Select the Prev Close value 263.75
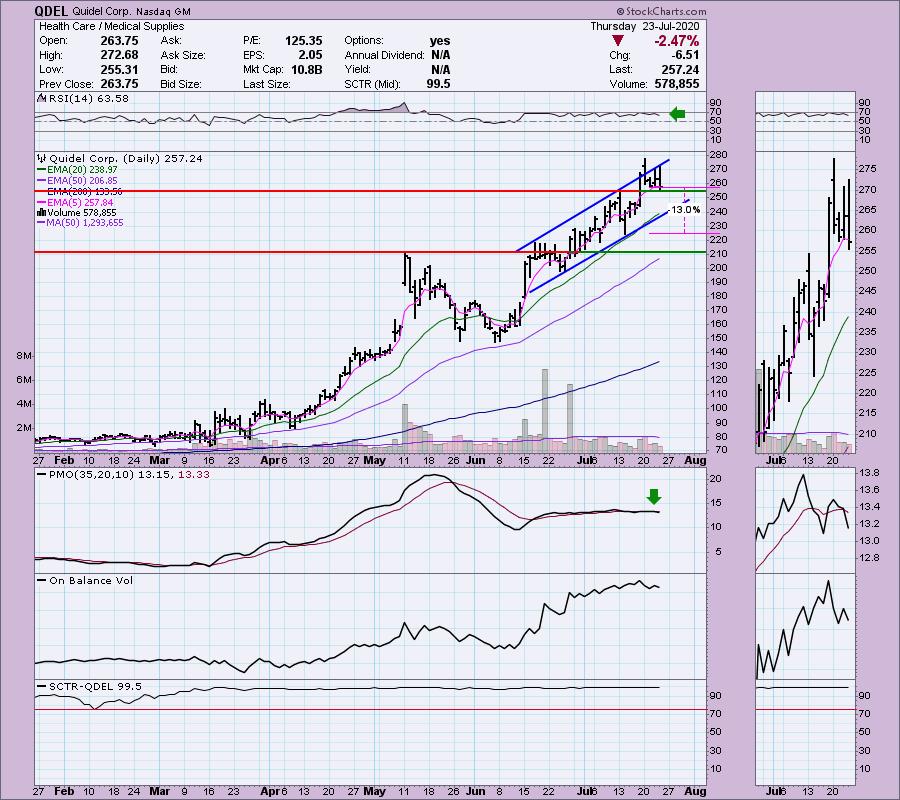900x800 pixels. pyautogui.click(x=119, y=84)
